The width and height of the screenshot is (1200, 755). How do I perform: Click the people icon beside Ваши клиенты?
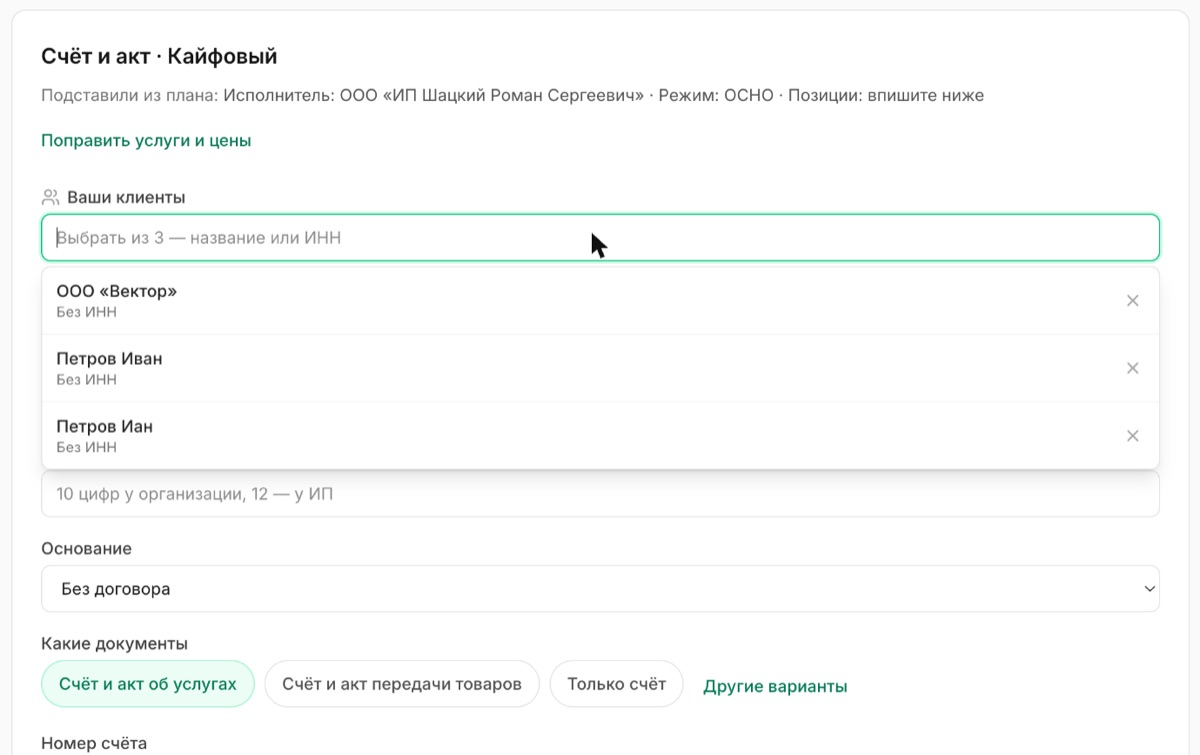tap(50, 197)
